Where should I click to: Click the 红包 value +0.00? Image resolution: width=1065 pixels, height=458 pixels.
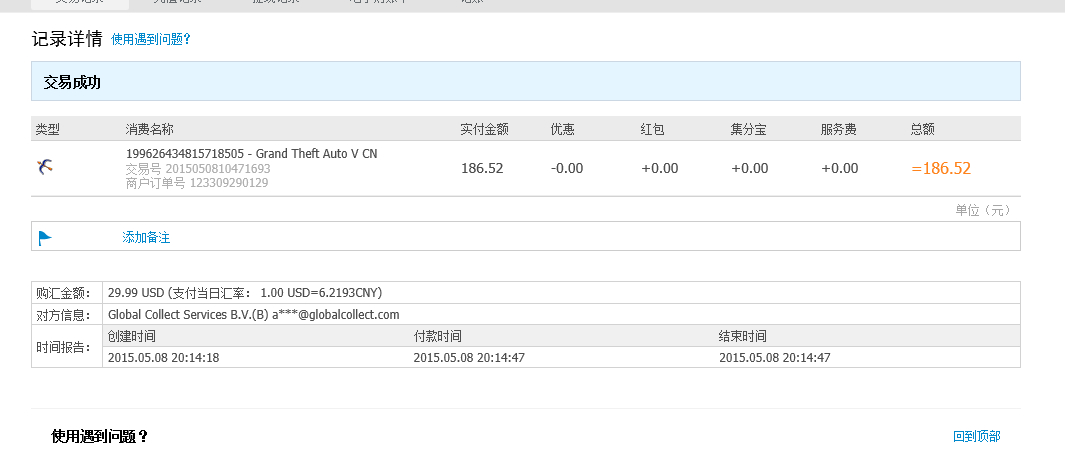(660, 168)
